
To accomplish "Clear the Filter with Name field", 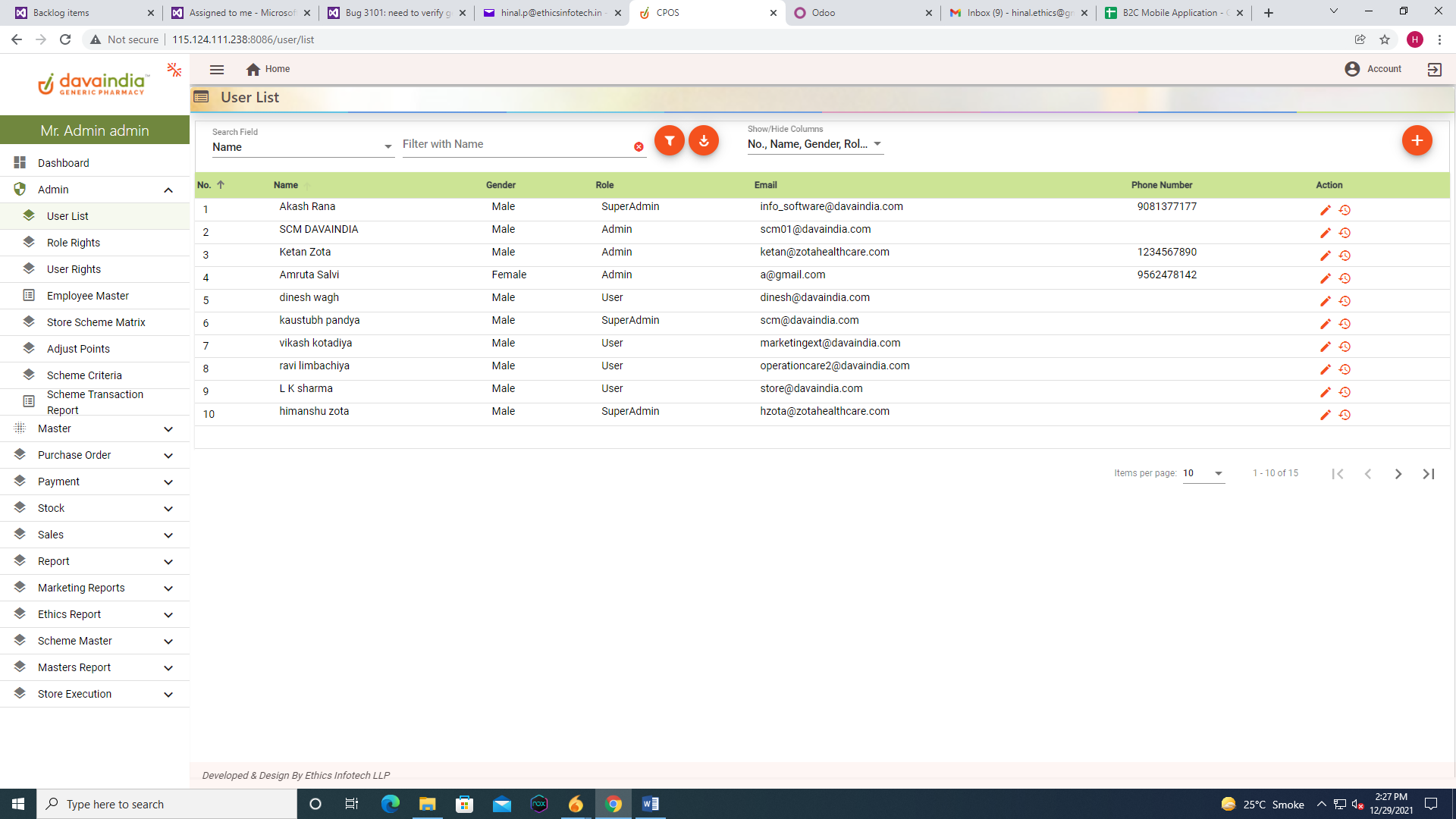I will [x=639, y=147].
